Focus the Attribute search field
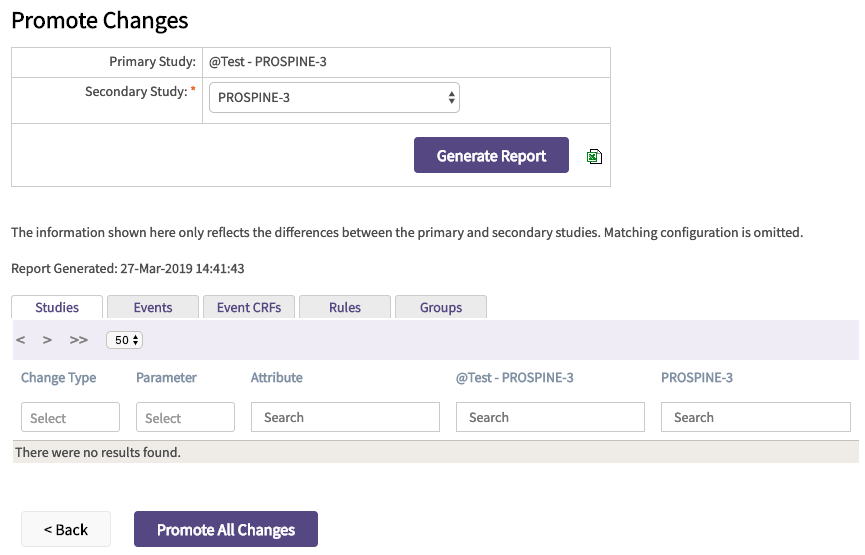Viewport: 865px width, 555px height. point(345,417)
